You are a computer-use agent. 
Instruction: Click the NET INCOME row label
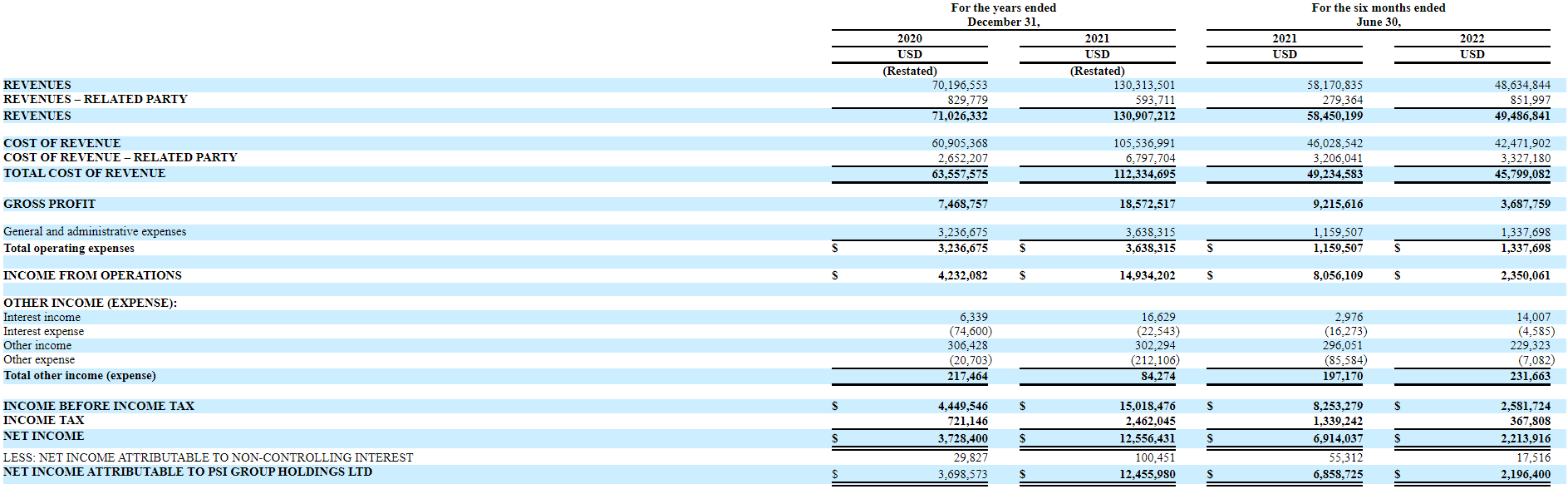(43, 436)
